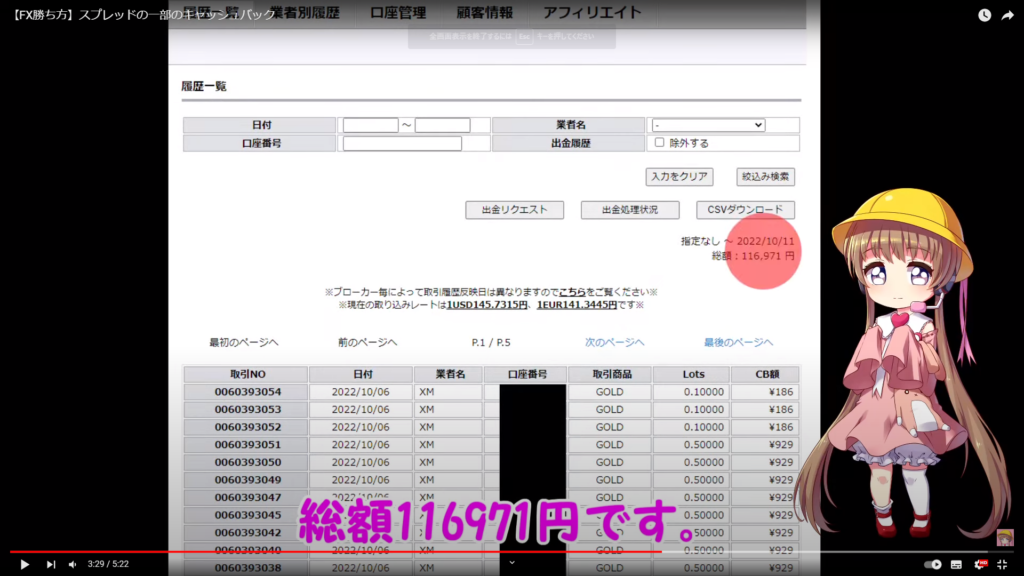
Task: Click the 出金リクエスト button
Action: tap(515, 210)
